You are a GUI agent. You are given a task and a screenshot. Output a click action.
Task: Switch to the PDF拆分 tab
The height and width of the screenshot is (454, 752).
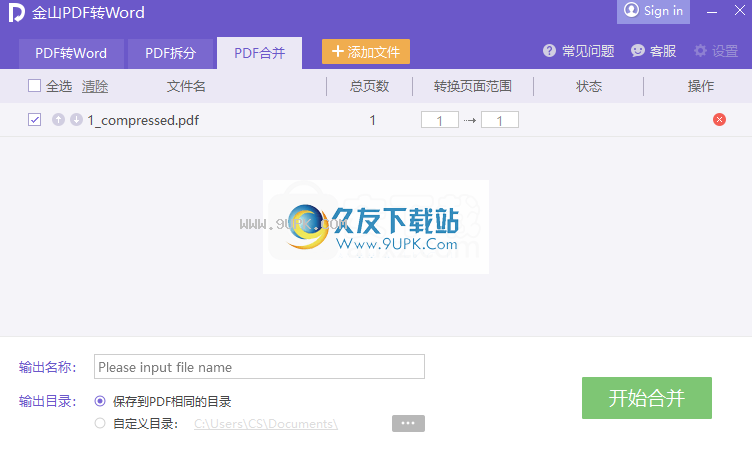coord(170,53)
